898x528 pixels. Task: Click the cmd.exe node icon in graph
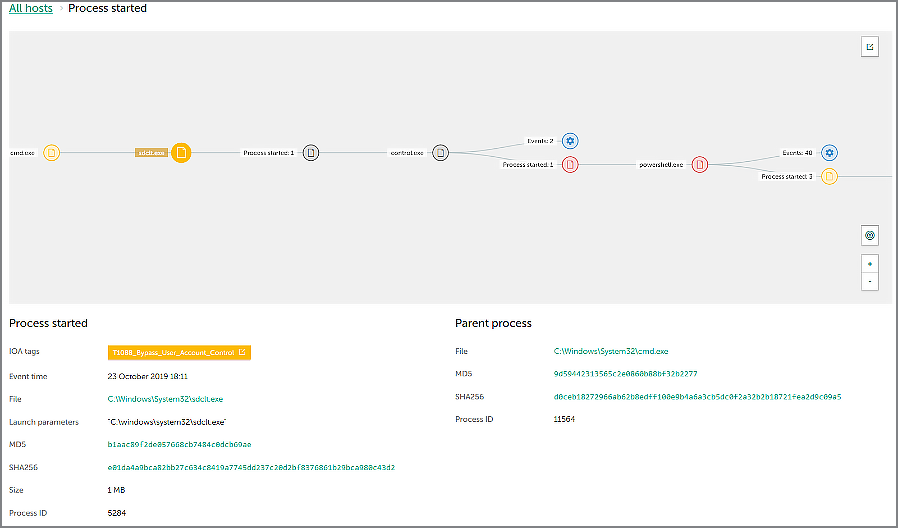click(51, 153)
